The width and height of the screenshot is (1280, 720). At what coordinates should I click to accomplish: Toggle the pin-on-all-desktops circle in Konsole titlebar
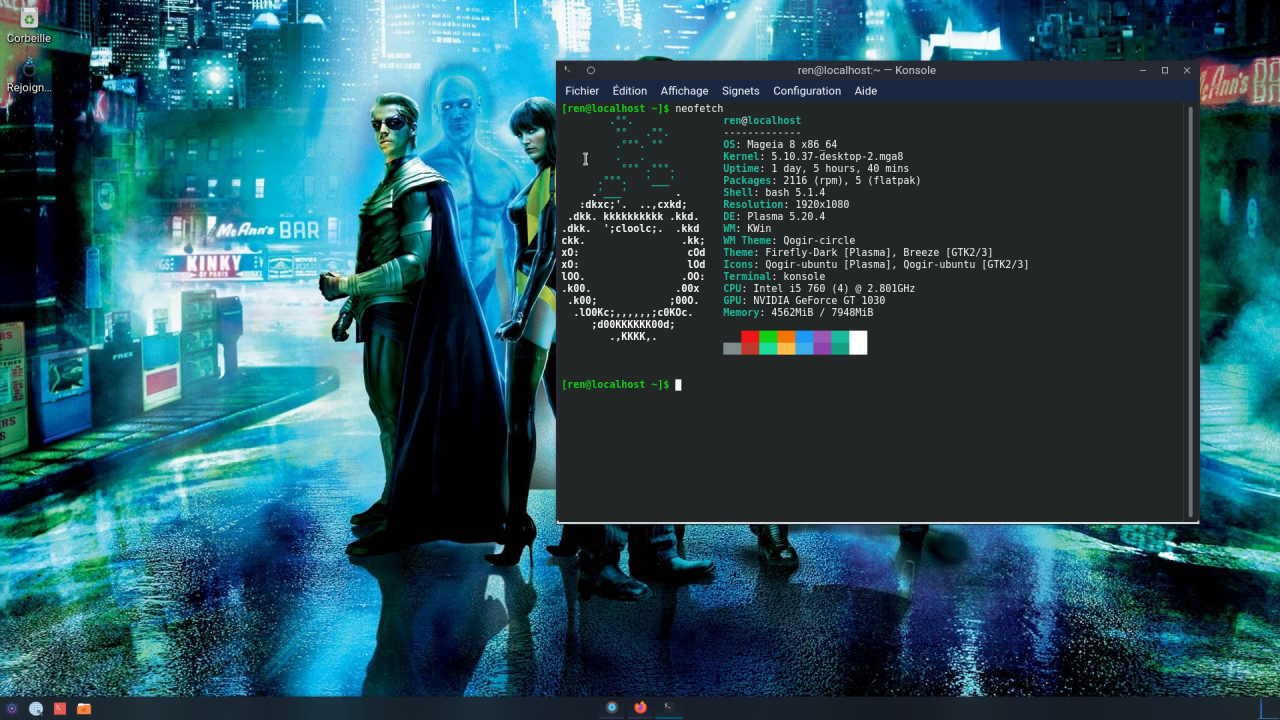(591, 70)
